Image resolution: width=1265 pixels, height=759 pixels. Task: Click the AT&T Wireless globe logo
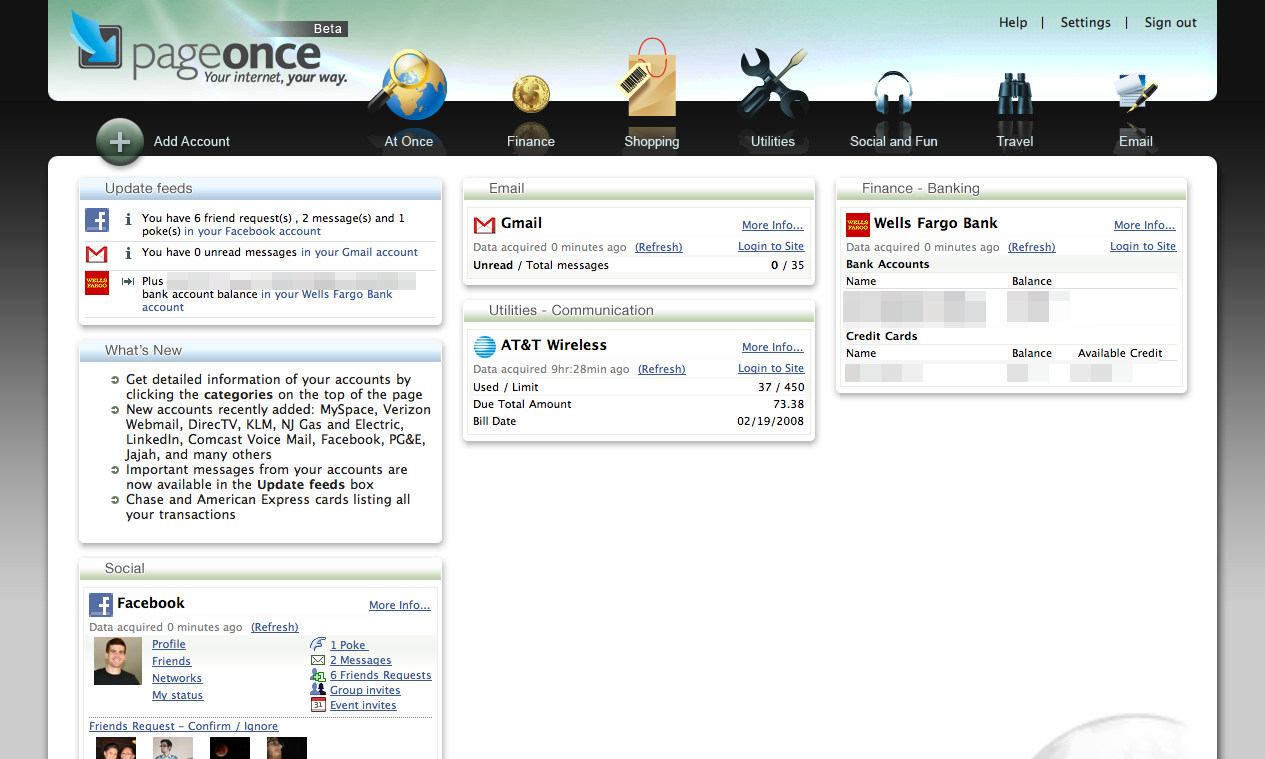pyautogui.click(x=485, y=347)
